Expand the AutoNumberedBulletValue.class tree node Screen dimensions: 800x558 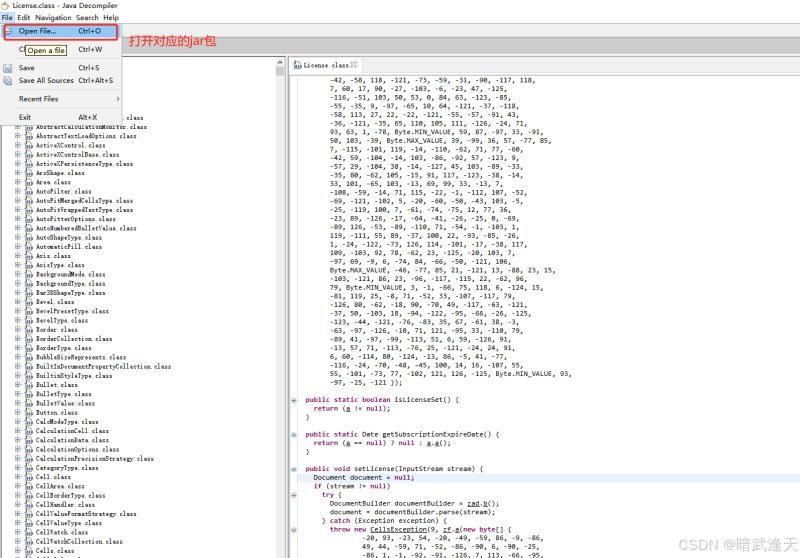tap(18, 228)
